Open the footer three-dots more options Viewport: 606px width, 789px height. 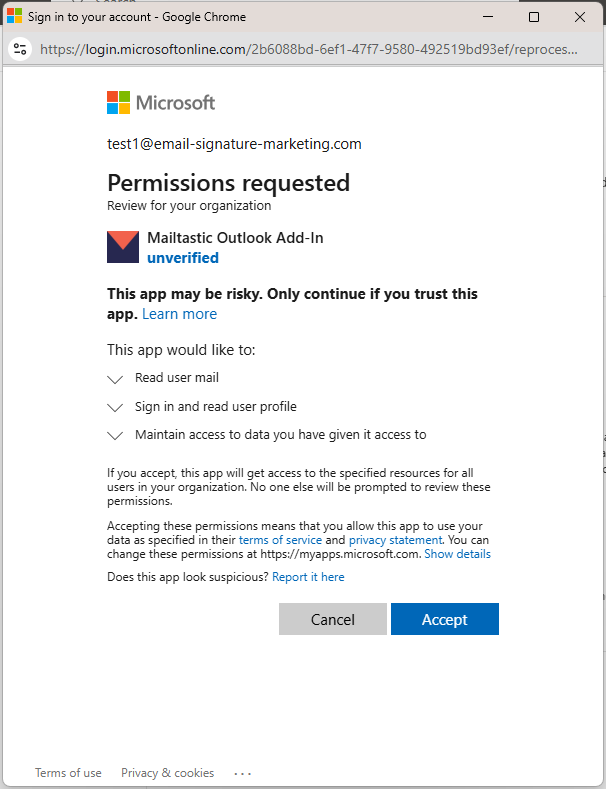(242, 773)
